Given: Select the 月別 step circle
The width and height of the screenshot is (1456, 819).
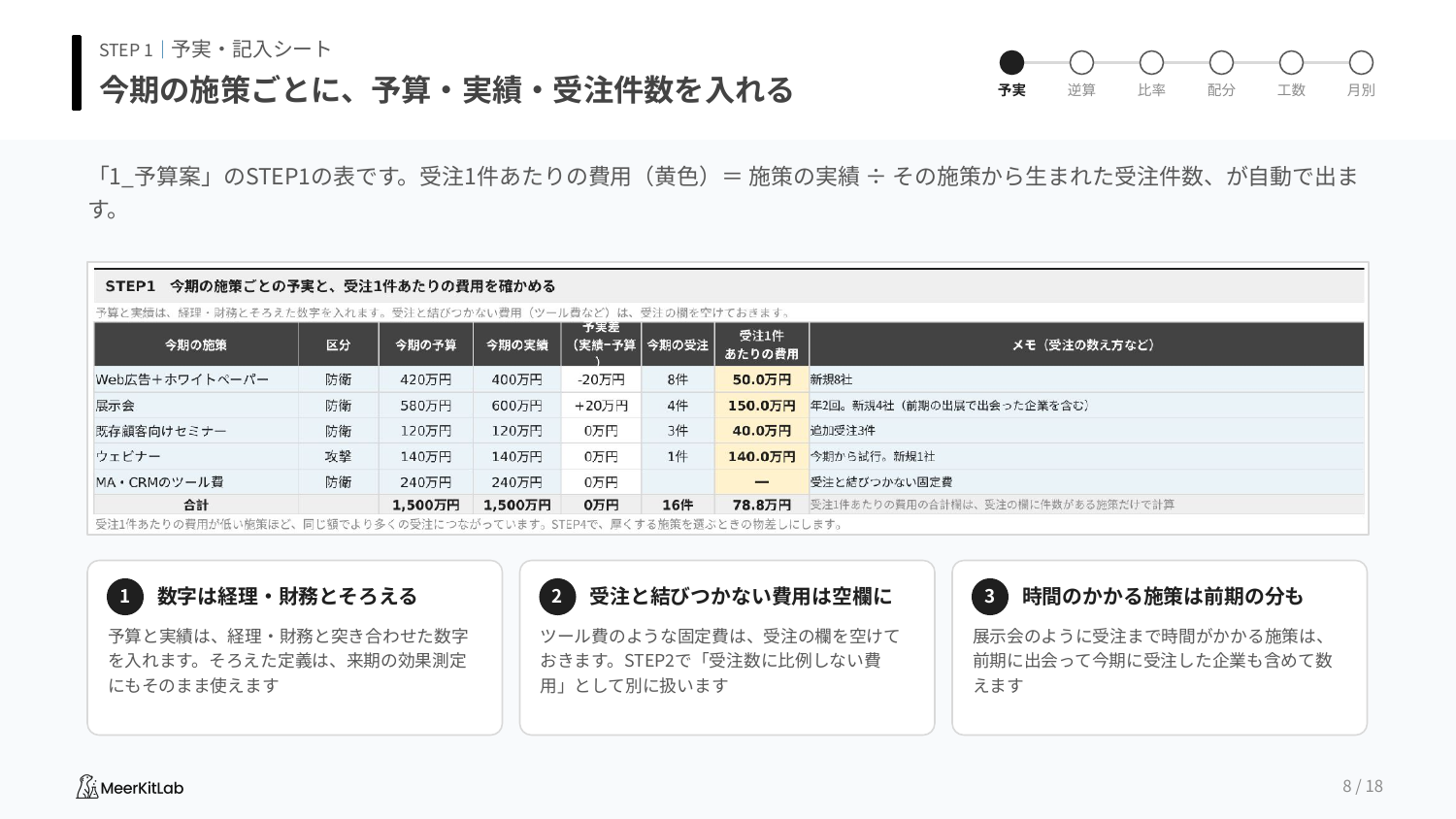Looking at the screenshot, I should tap(1361, 63).
